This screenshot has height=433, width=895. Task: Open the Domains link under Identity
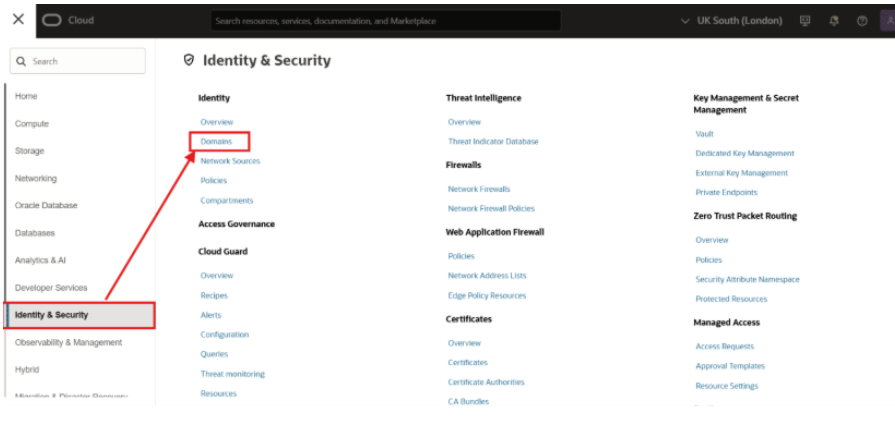[216, 141]
